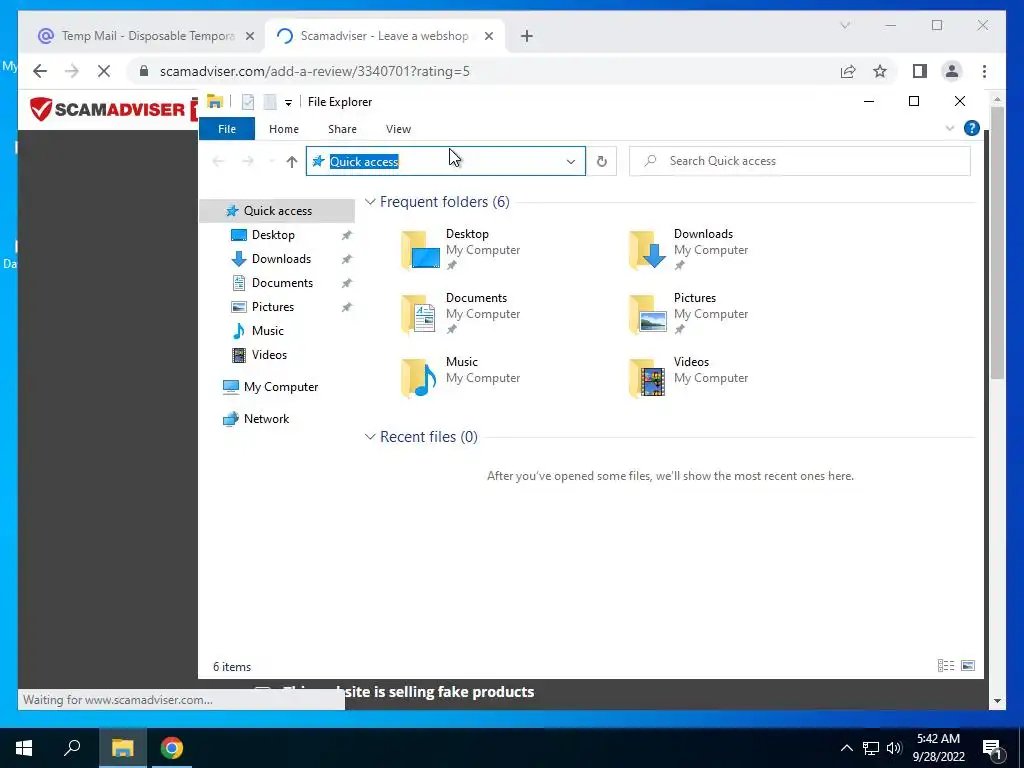Screen dimensions: 1024x768
Task: Click the File Explorer Back arrow
Action: (x=219, y=161)
